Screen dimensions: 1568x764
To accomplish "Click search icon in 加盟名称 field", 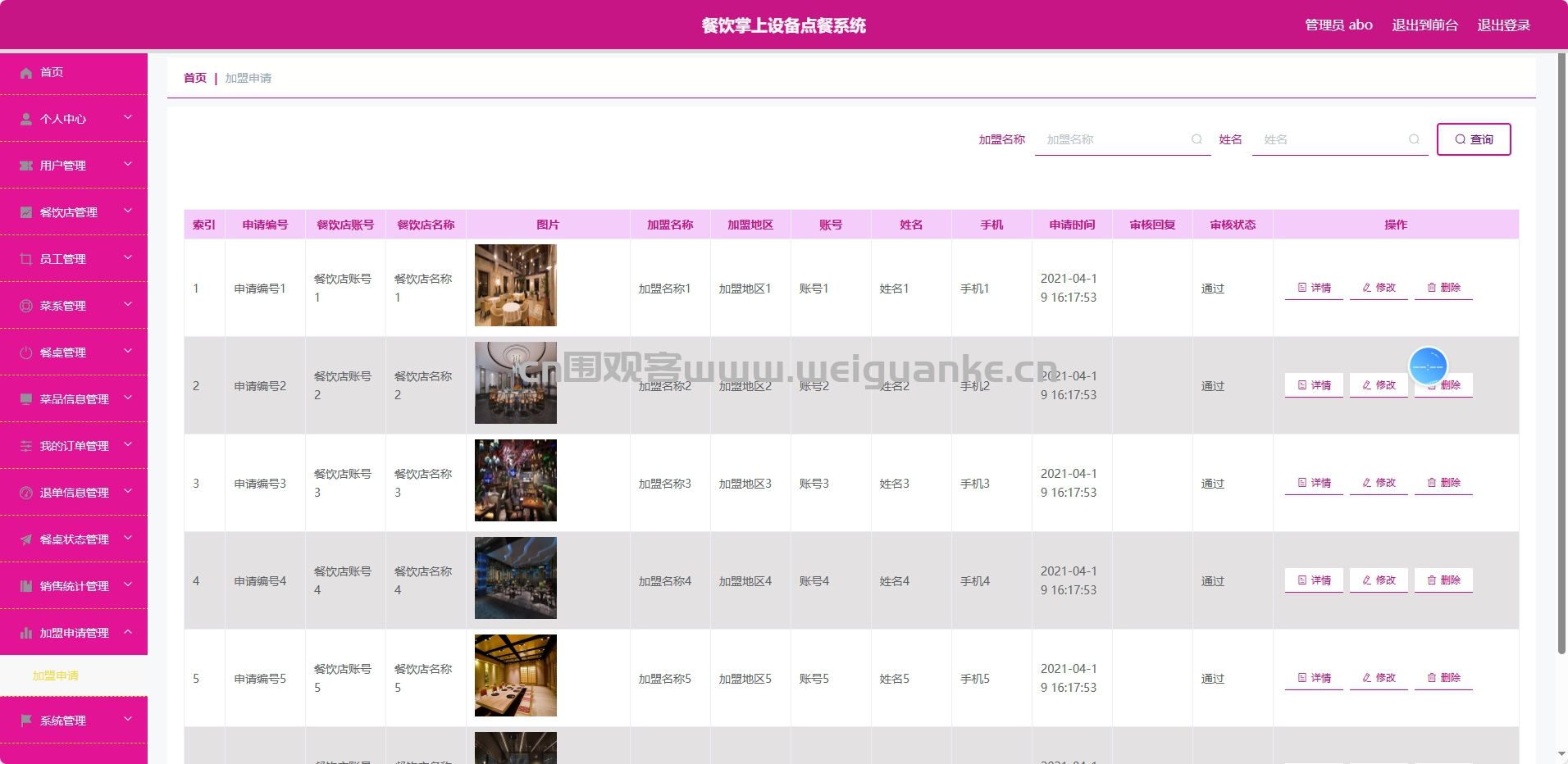I will click(x=1197, y=139).
